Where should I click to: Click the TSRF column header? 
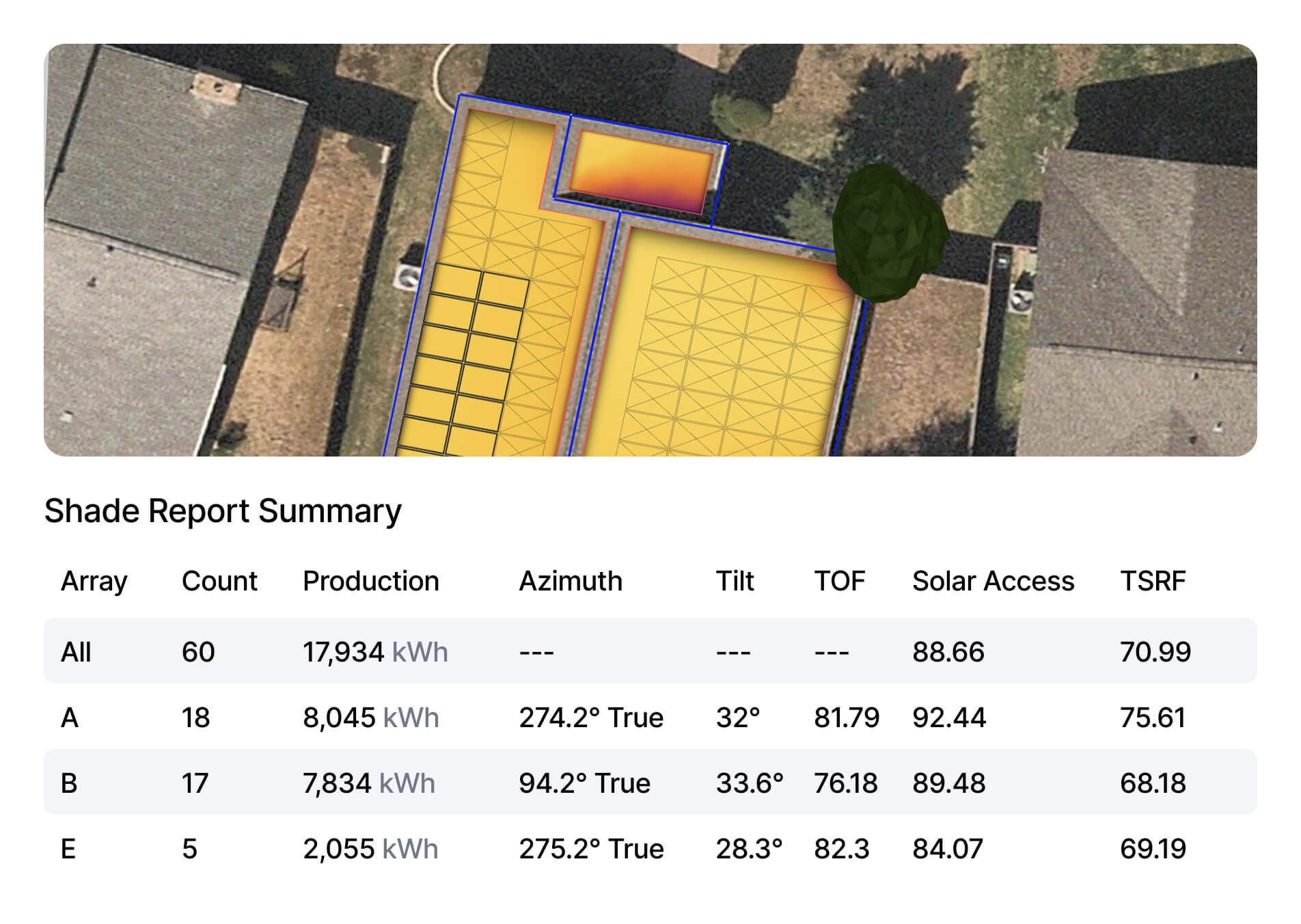click(x=1153, y=582)
